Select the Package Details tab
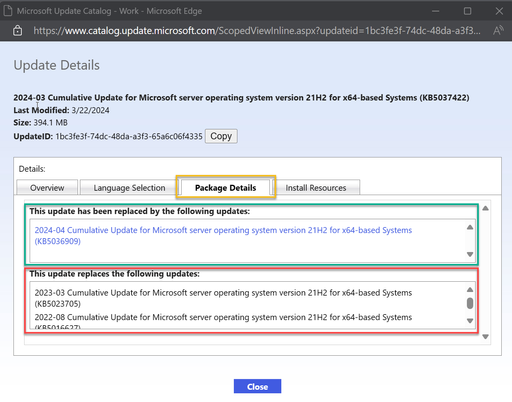 coord(226,188)
